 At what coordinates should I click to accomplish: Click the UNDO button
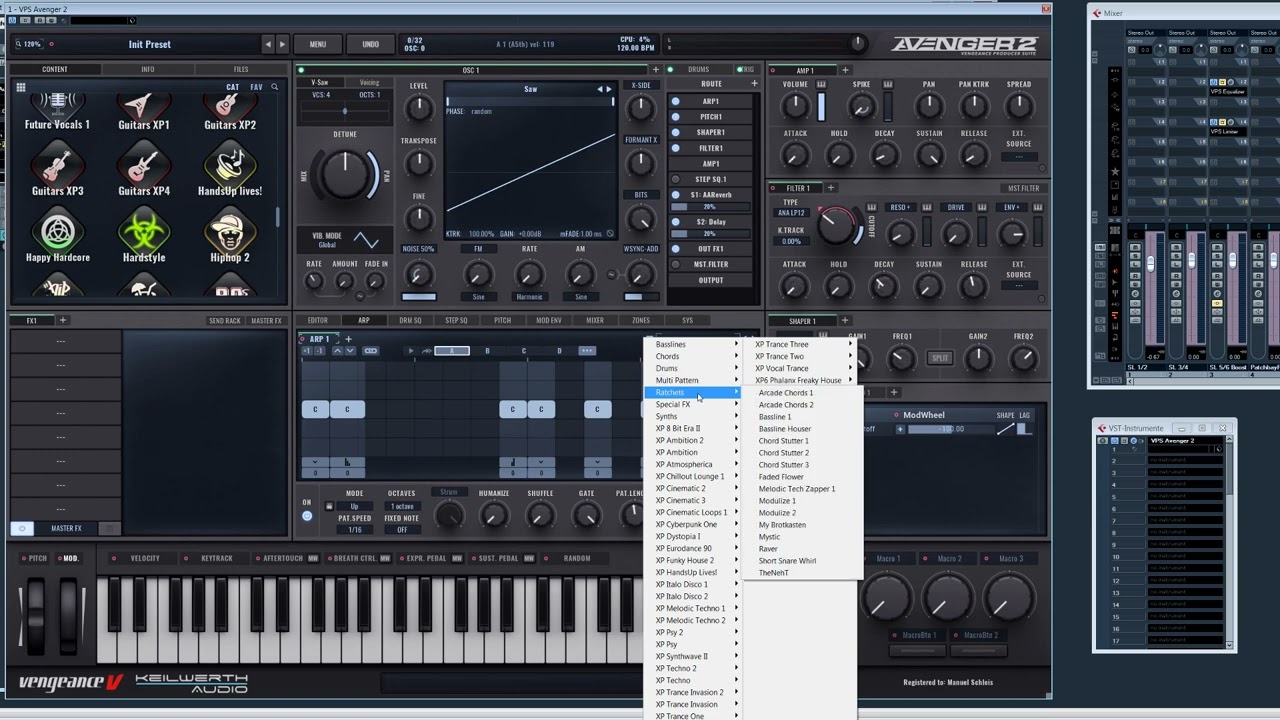pos(370,44)
